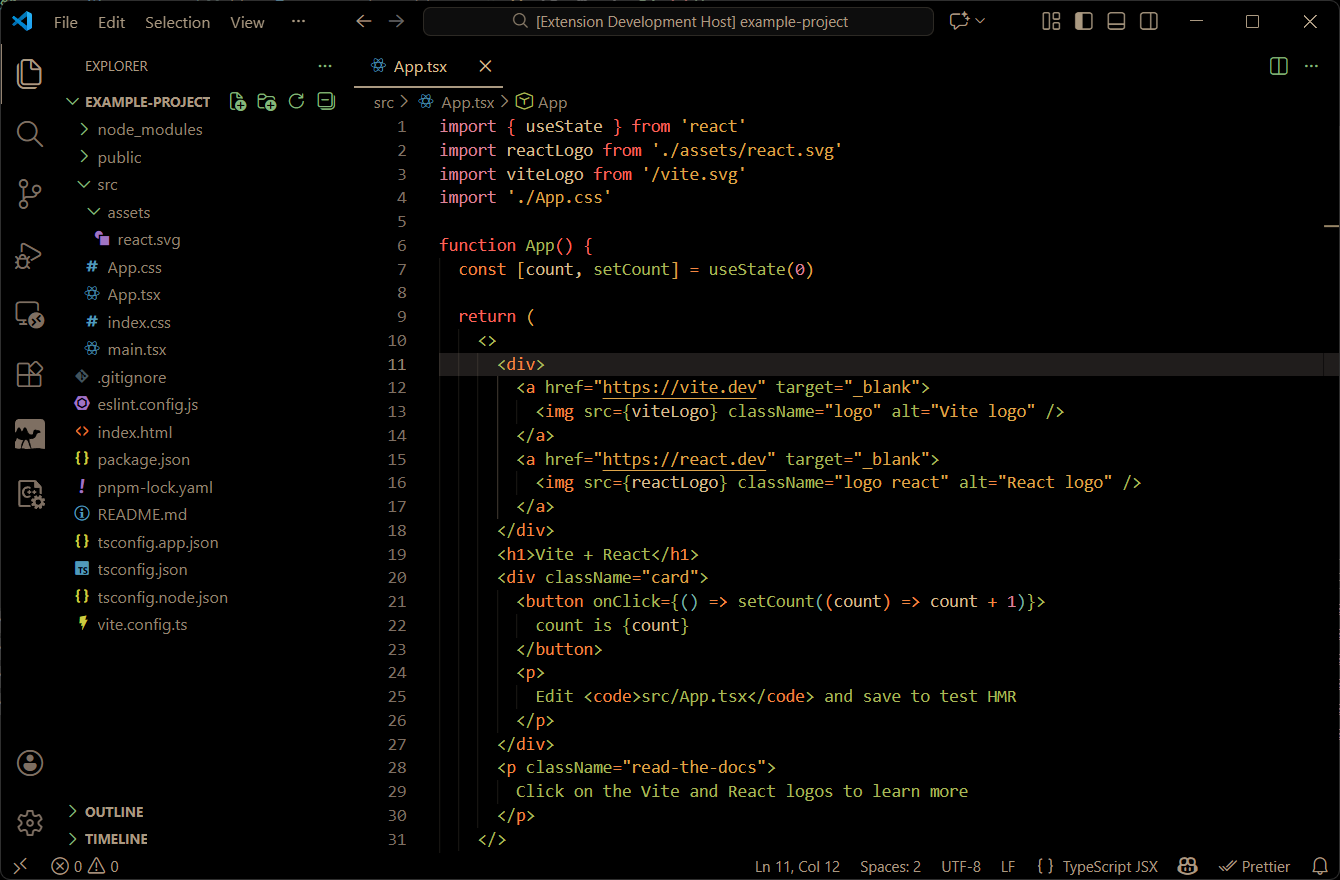Open package.json in Explorer
1340x880 pixels.
[143, 460]
